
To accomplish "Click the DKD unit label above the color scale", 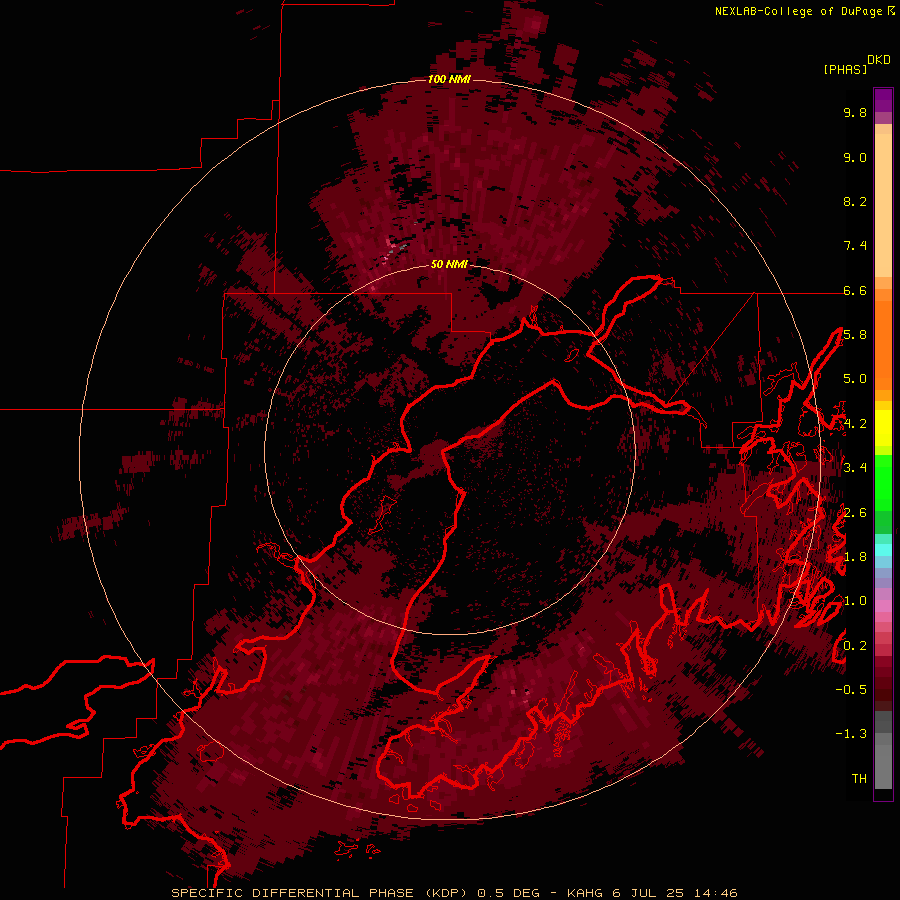I will click(879, 60).
